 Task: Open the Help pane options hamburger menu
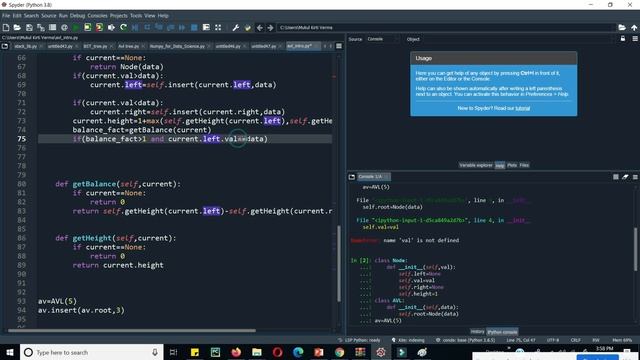[635, 39]
